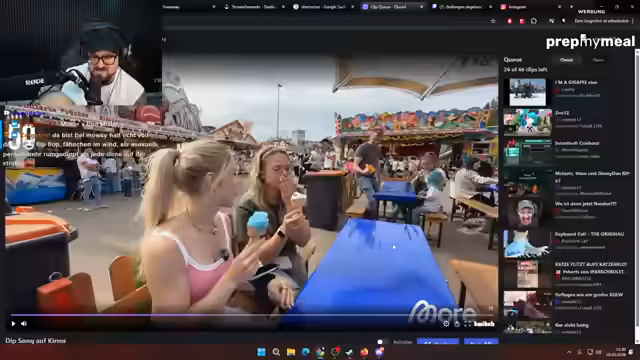Screen dimensions: 640x360
Task: Enter fullscreen mode on the clip player
Action: coord(468,324)
